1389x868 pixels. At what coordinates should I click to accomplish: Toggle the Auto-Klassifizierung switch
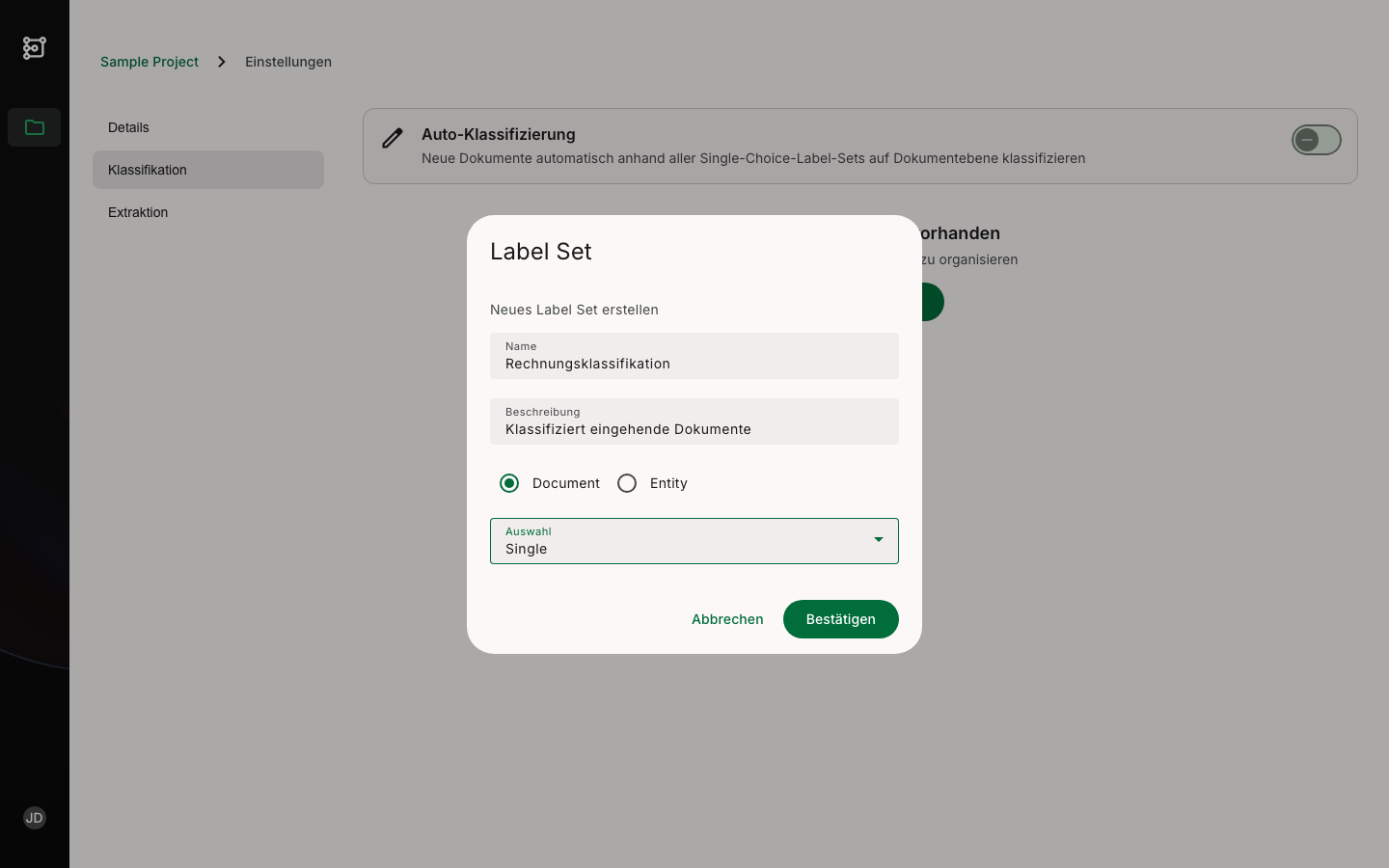click(1316, 141)
